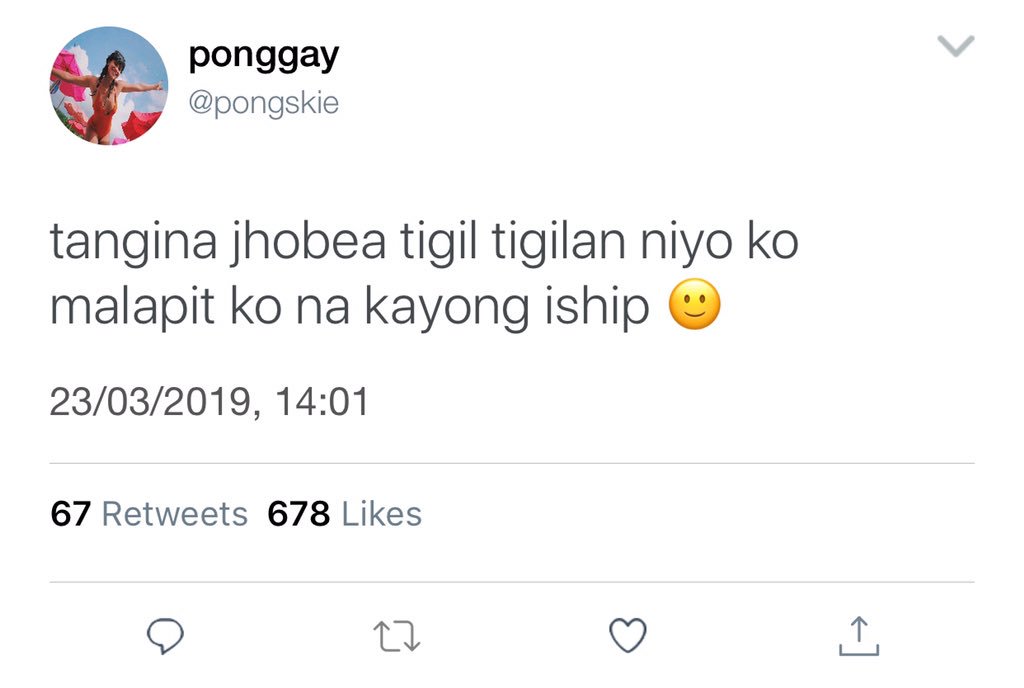Like the tweet with the heart icon
This screenshot has height=688, width=1024.
628,635
